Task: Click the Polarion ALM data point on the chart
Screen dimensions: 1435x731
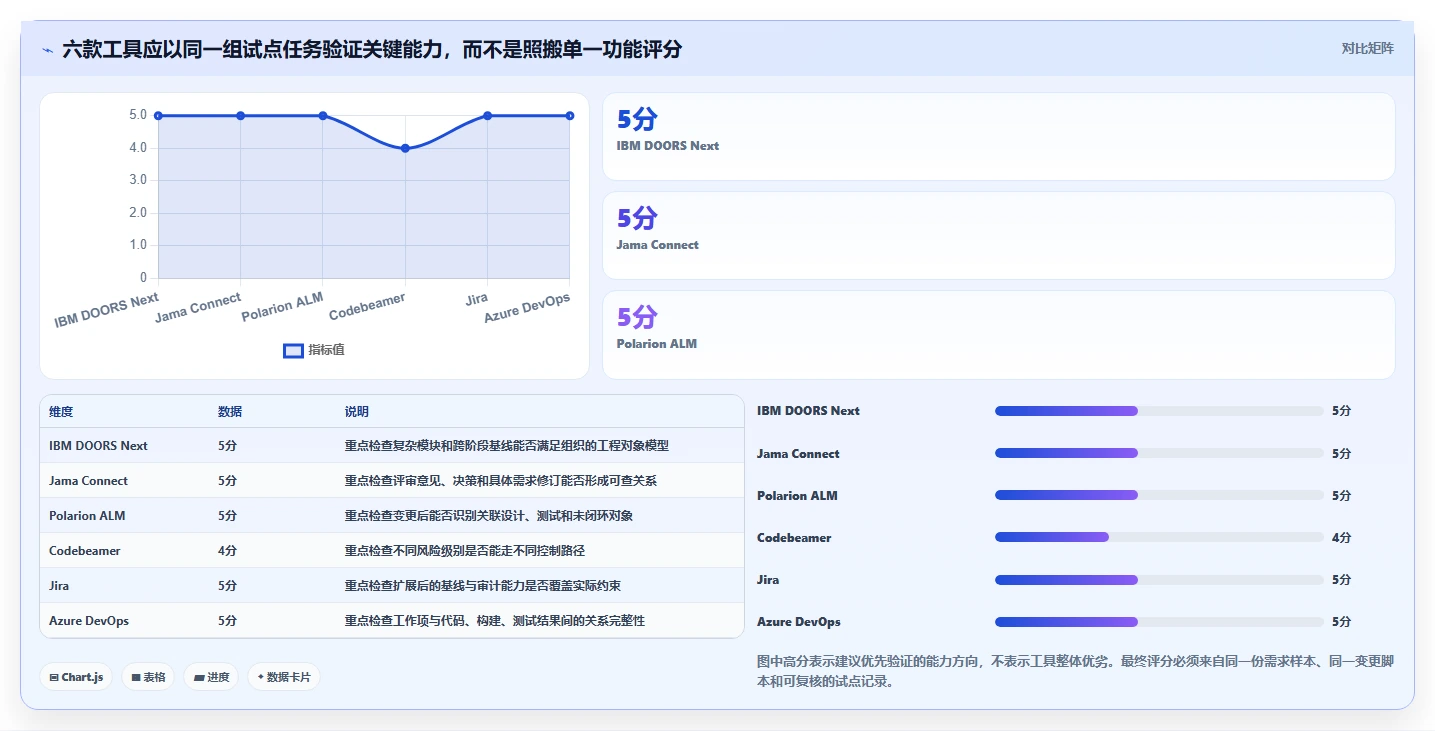Action: 323,116
